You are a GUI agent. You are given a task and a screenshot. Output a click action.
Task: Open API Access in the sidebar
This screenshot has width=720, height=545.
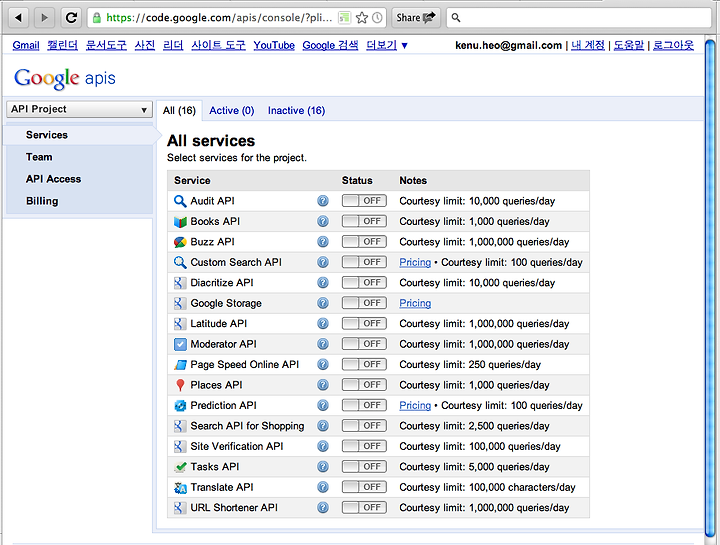53,179
